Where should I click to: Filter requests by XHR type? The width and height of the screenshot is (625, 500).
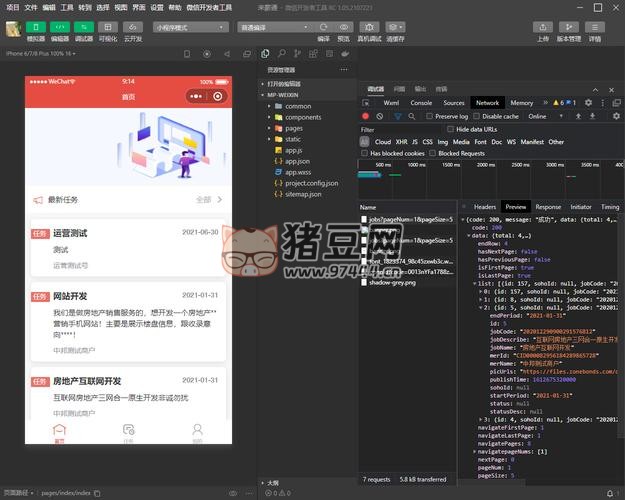pos(403,142)
